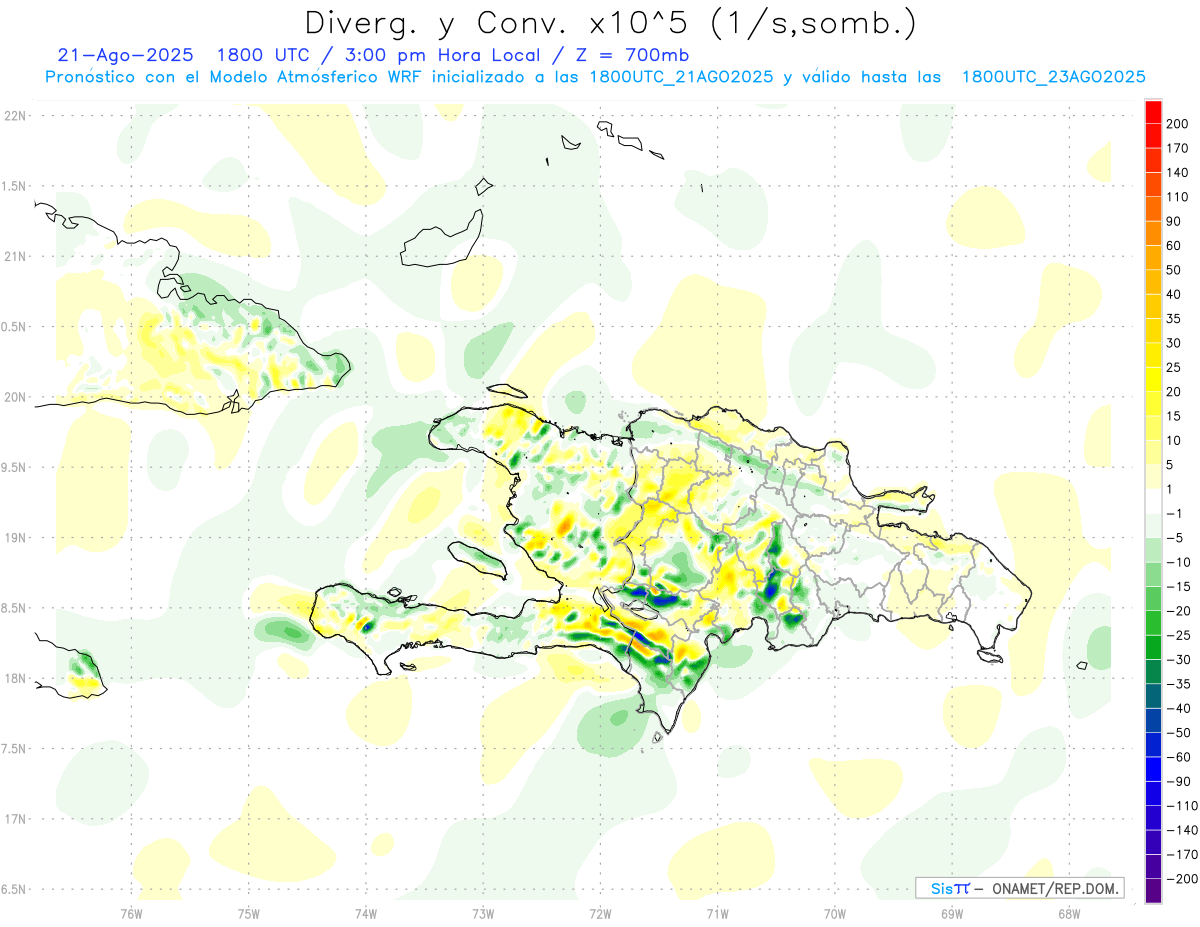Click the '-1' colorbar label
1200x927 pixels.
tap(1176, 514)
